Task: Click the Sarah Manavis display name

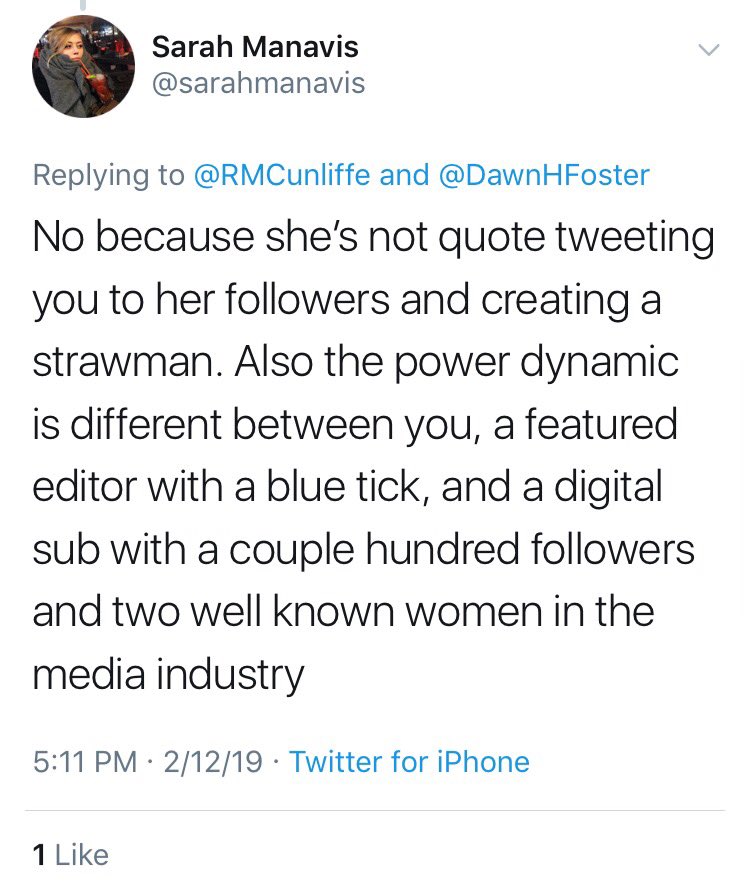Action: [255, 47]
